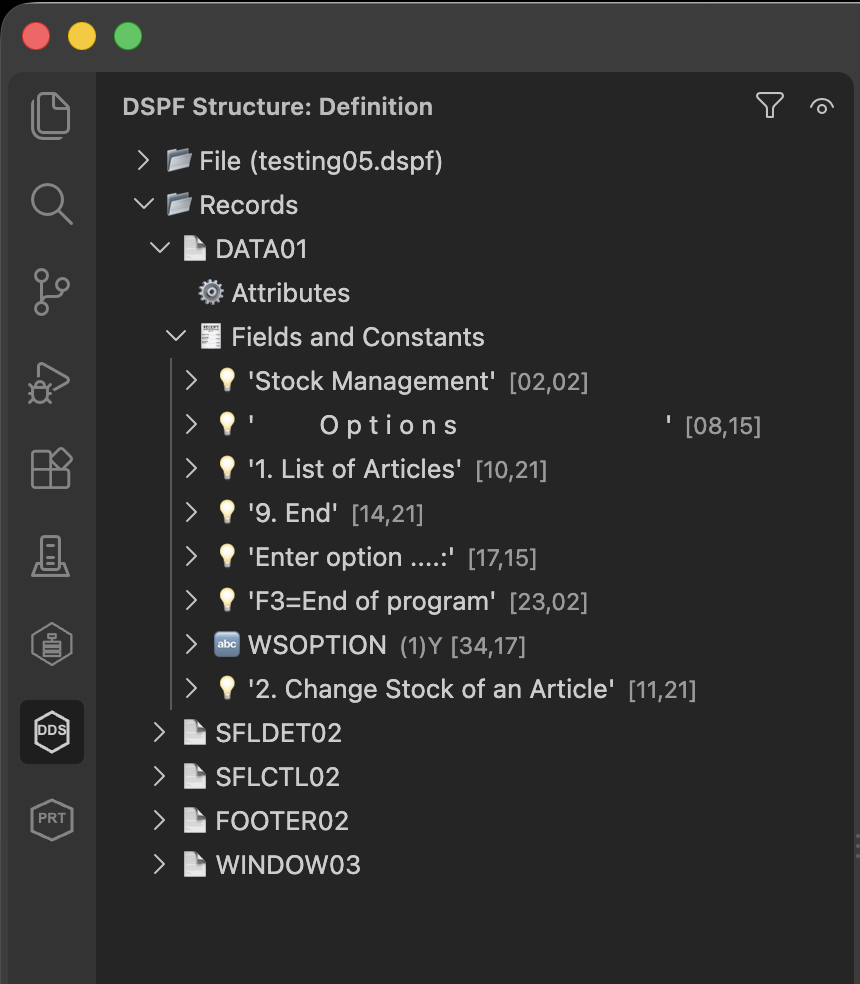Viewport: 860px width, 984px height.
Task: Open the Run and Debug view
Action: click(49, 382)
